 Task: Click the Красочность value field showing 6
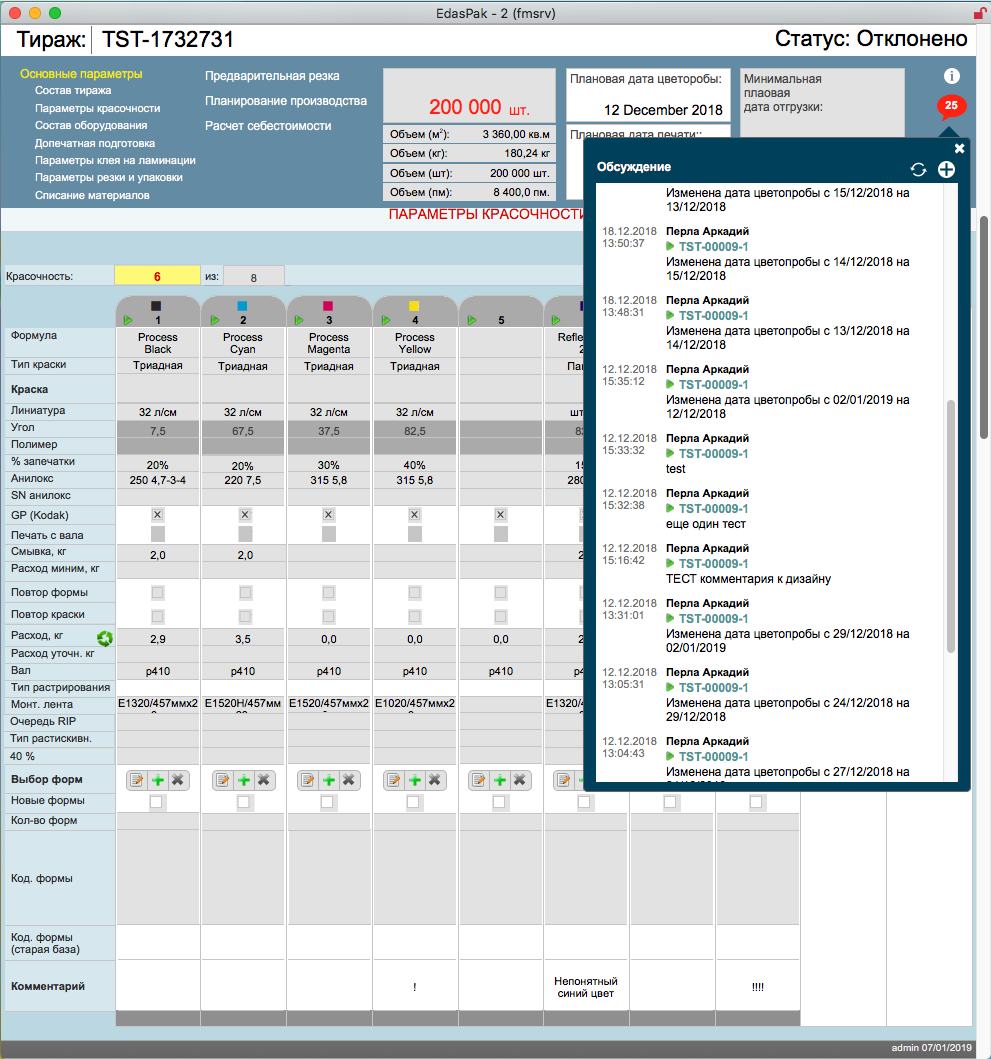coord(157,276)
